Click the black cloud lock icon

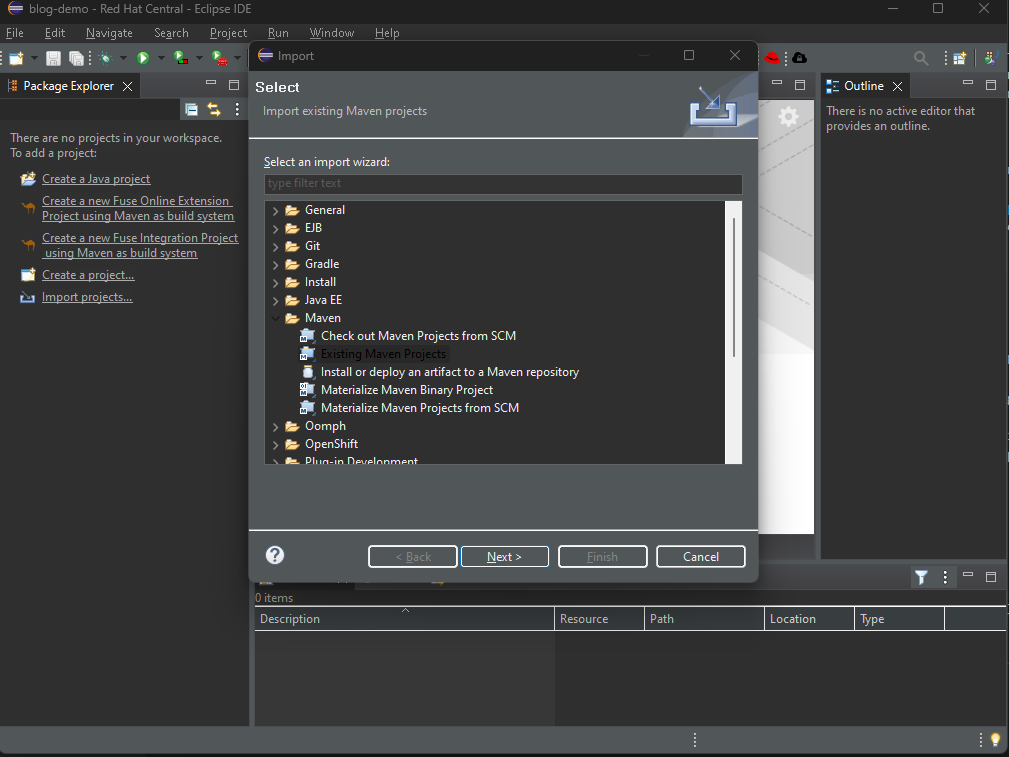click(x=799, y=58)
